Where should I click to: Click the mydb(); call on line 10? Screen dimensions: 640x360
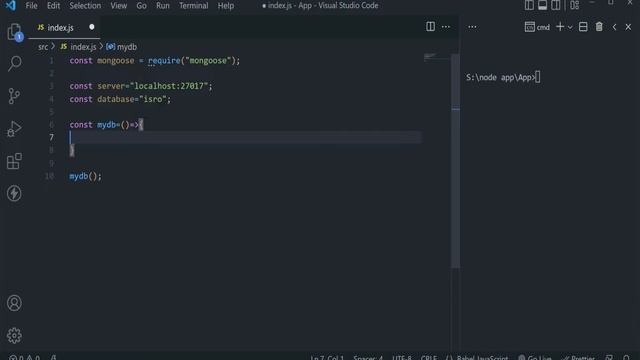[x=85, y=176]
